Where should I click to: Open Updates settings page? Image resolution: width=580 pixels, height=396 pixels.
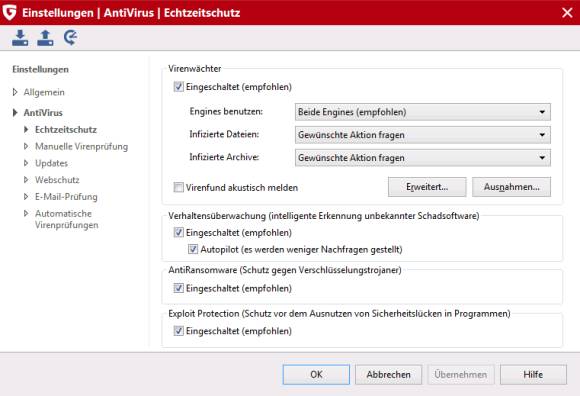(x=51, y=163)
